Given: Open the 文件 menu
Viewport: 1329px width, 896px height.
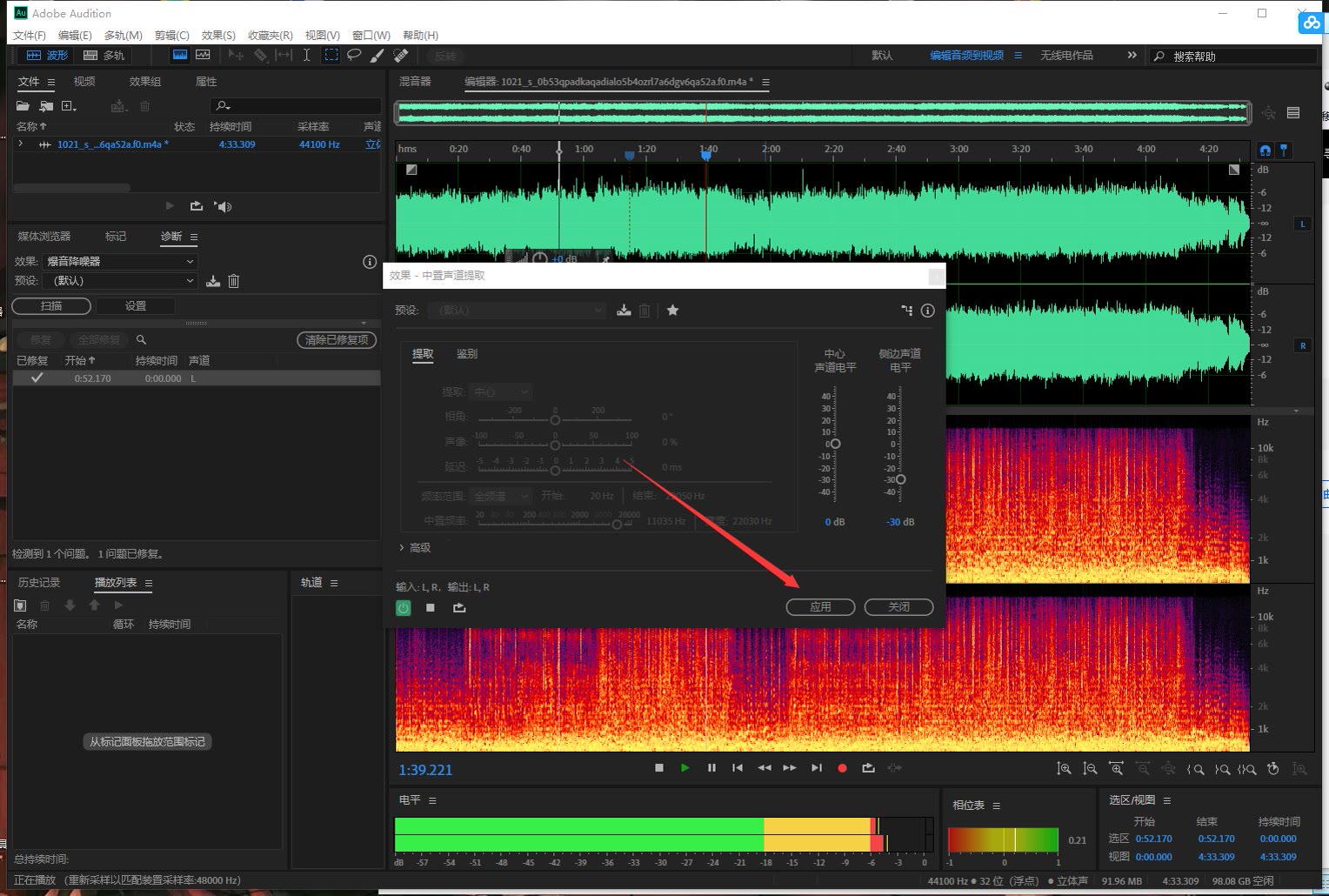Looking at the screenshot, I should click(29, 35).
